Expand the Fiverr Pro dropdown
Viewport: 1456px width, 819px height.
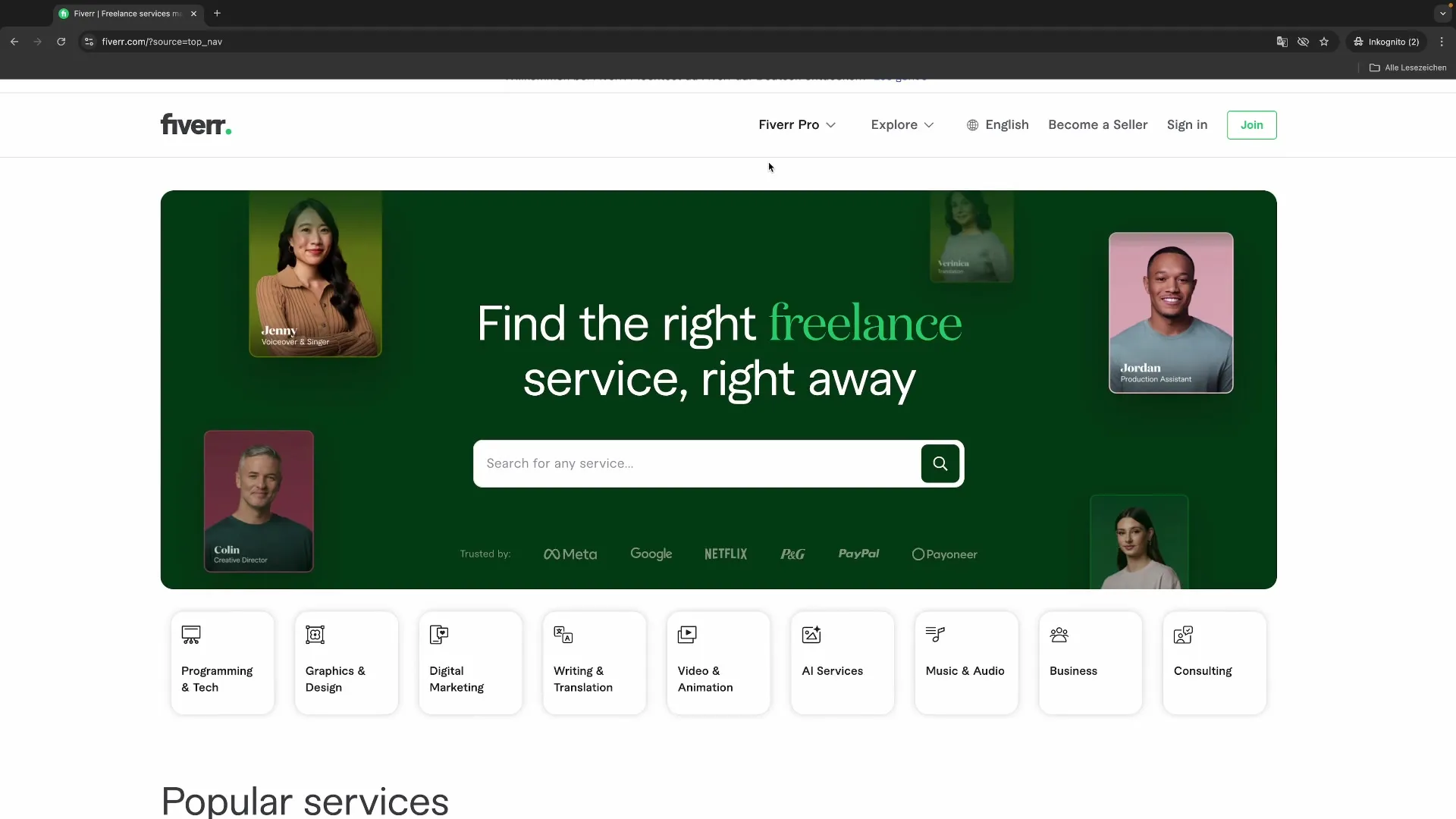796,125
